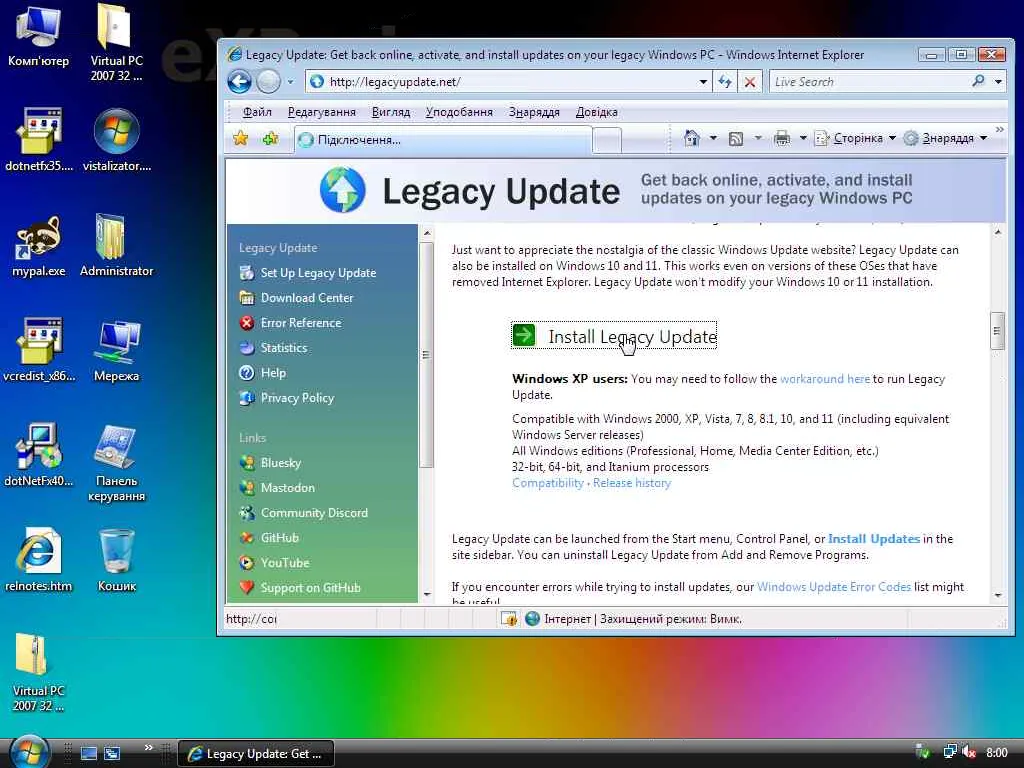Click the main page scrollbar thumb
Screen dimensions: 1024x768
[x=997, y=330]
